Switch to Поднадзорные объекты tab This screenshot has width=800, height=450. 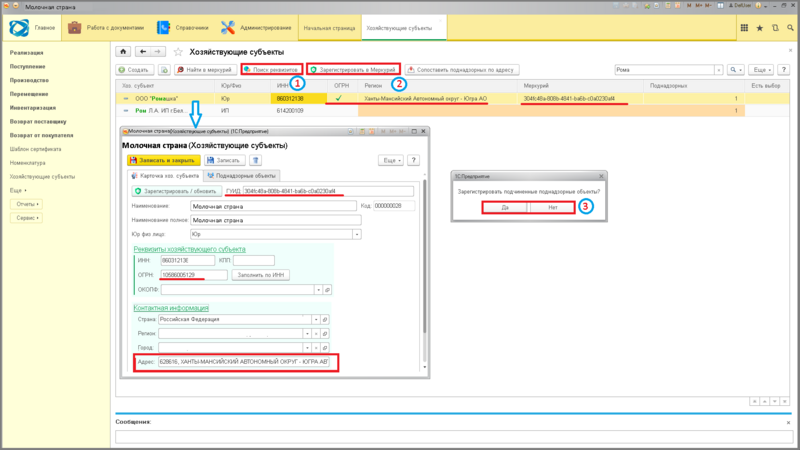tap(242, 176)
